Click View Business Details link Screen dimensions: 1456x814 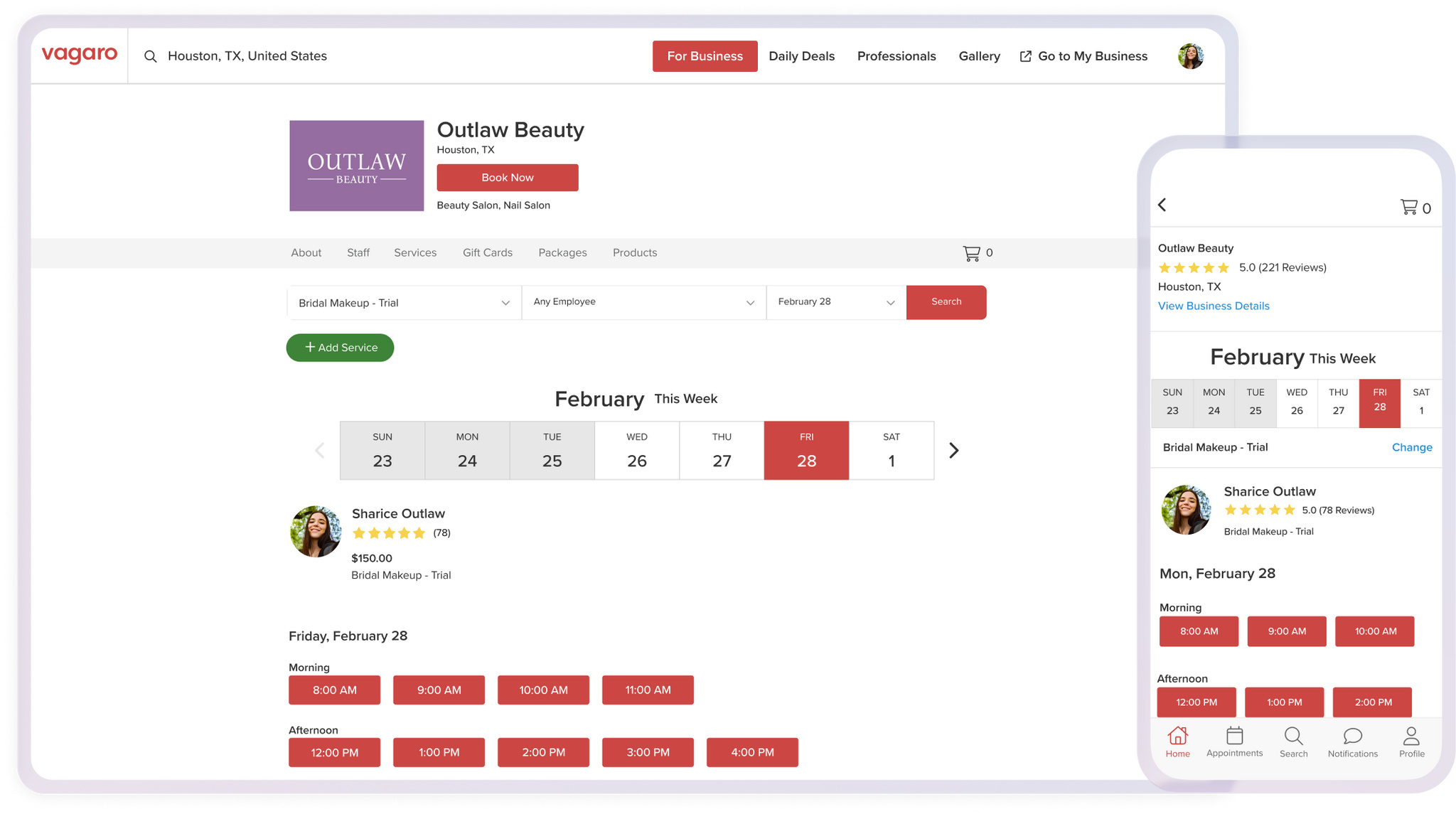pyautogui.click(x=1214, y=306)
